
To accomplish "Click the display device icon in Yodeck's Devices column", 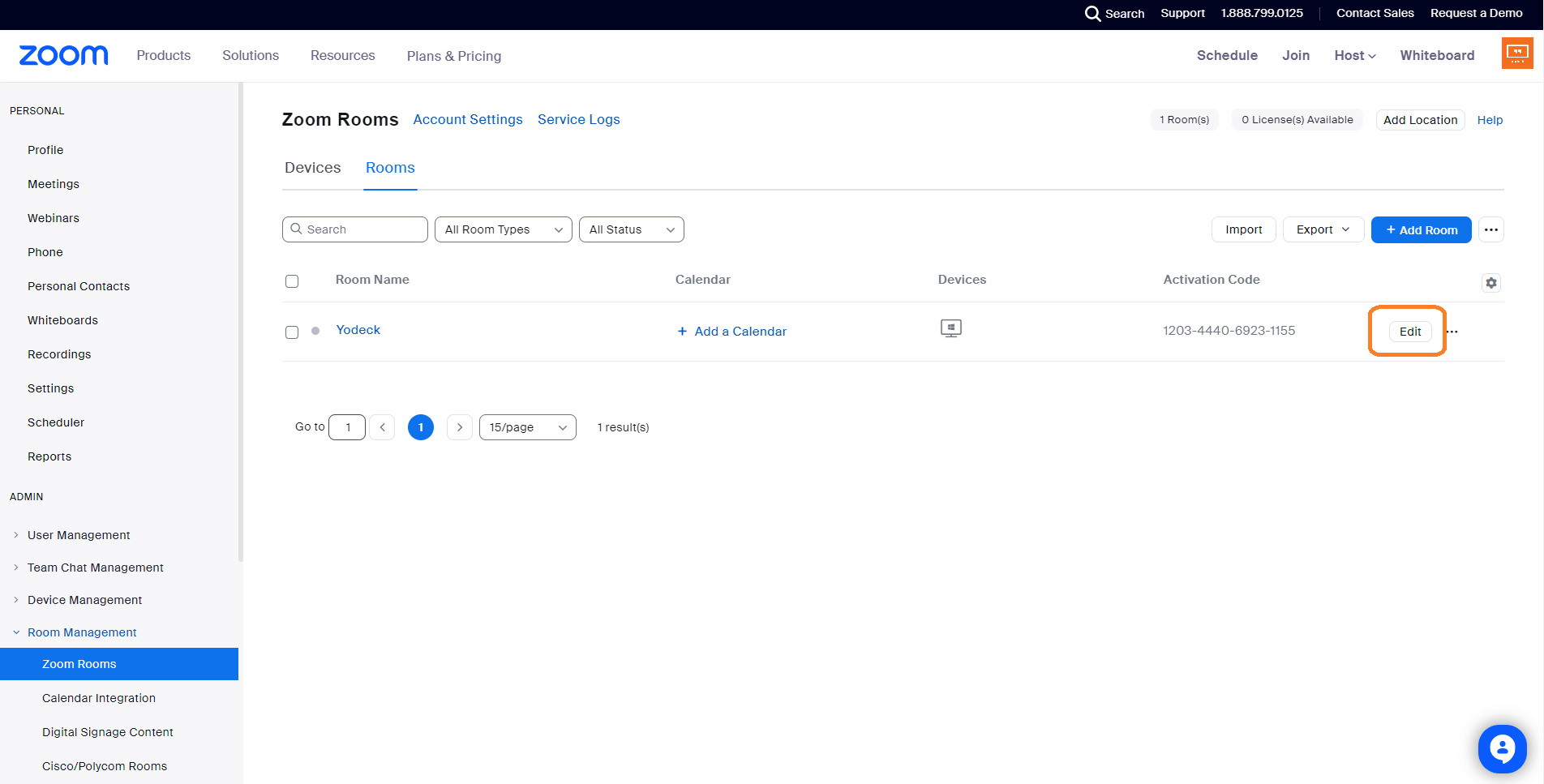I will pyautogui.click(x=950, y=328).
